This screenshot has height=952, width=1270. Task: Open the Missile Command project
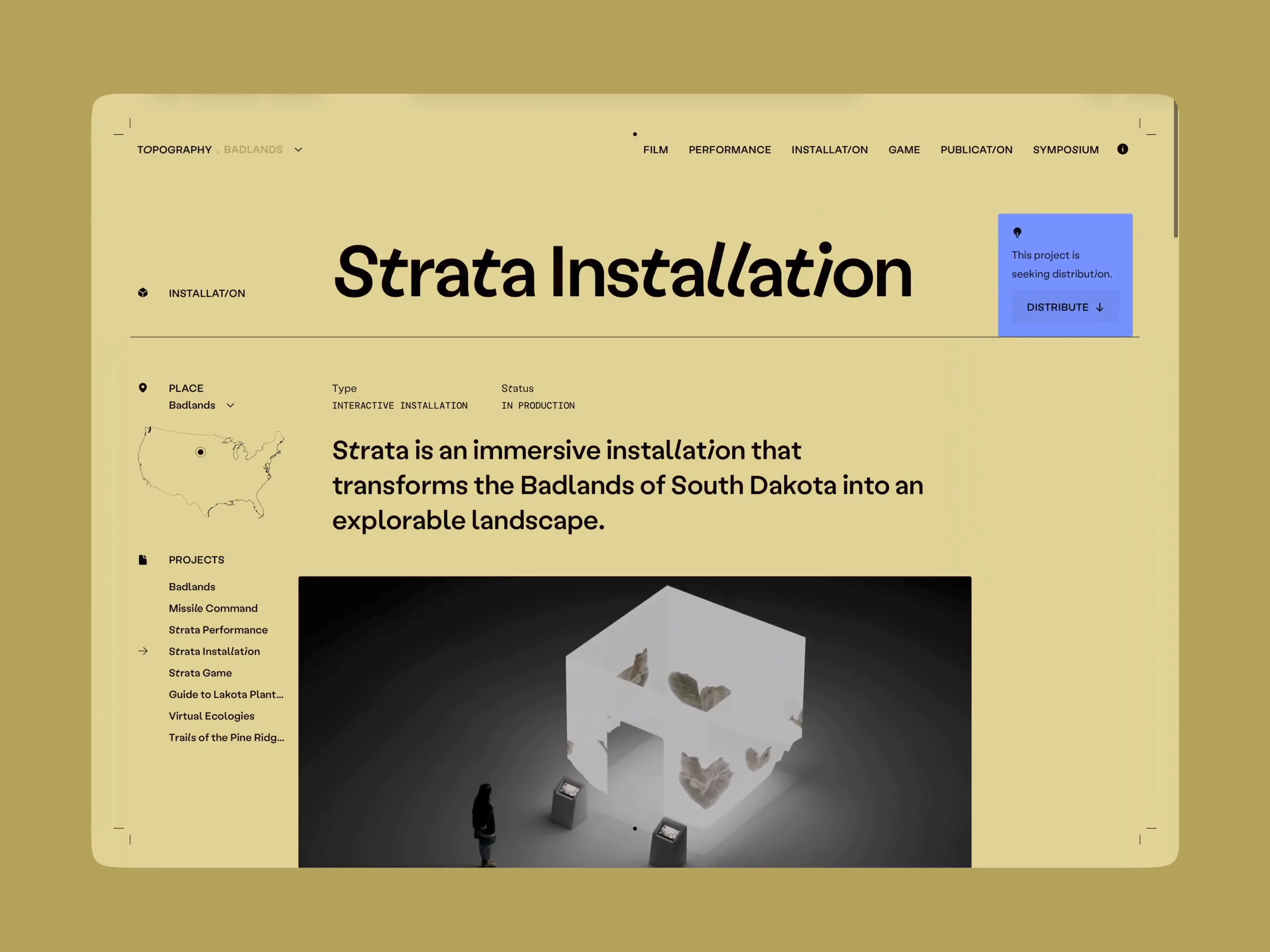click(x=213, y=608)
